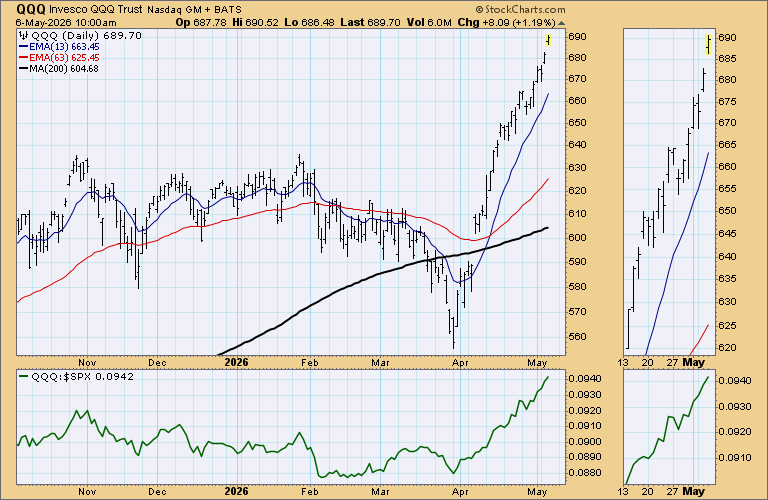768x500 pixels.
Task: Click the 625 label on the zoom panel axis
Action: [727, 326]
